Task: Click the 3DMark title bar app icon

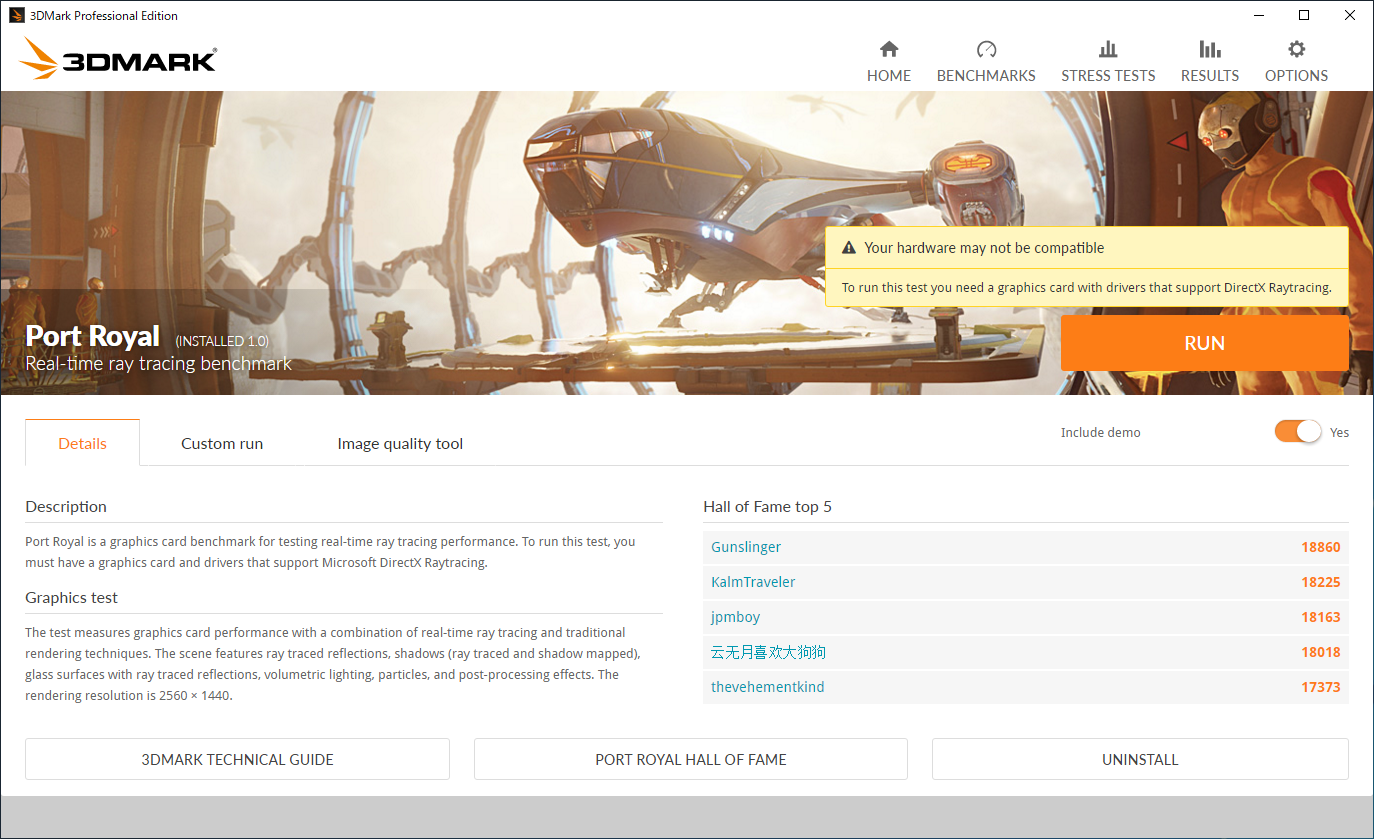Action: (16, 15)
